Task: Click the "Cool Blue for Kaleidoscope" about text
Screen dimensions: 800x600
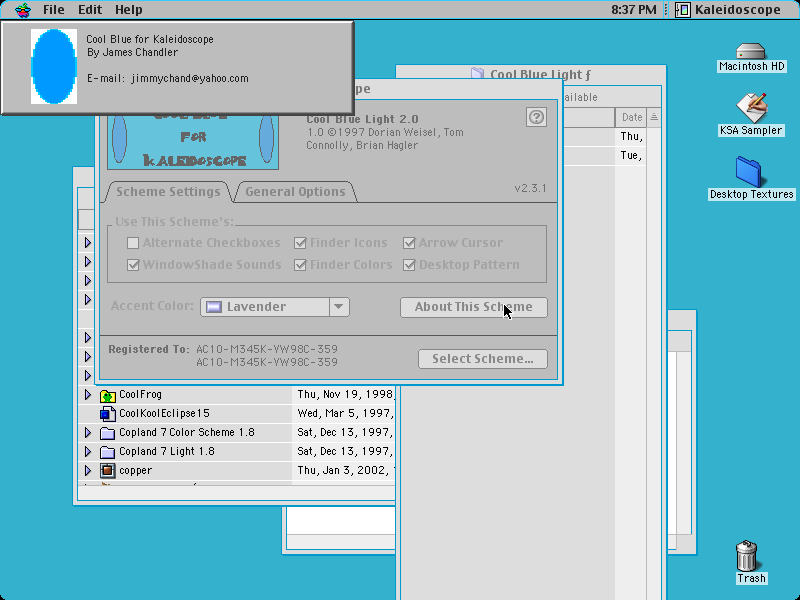Action: [x=150, y=39]
